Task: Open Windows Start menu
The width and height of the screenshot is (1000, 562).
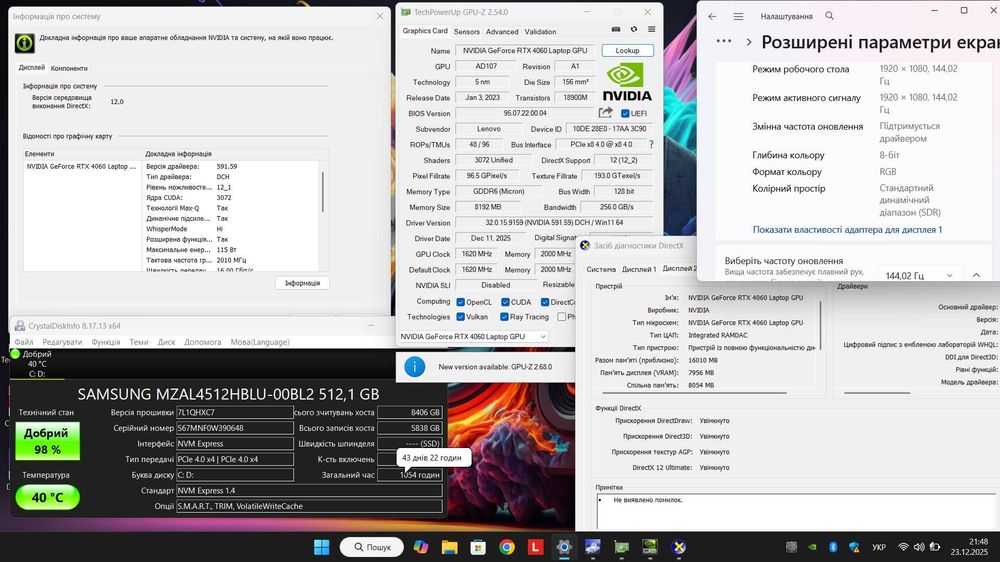Action: (322, 547)
